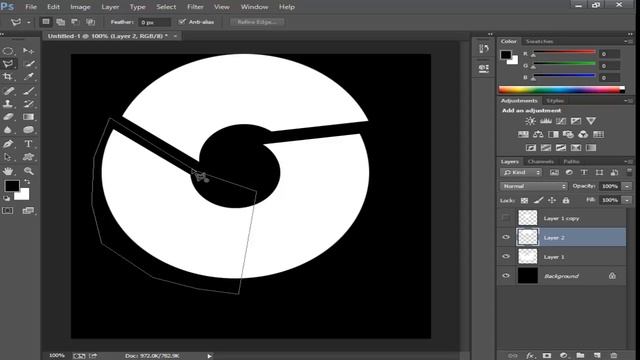
Task: Open the File menu
Action: [31, 7]
